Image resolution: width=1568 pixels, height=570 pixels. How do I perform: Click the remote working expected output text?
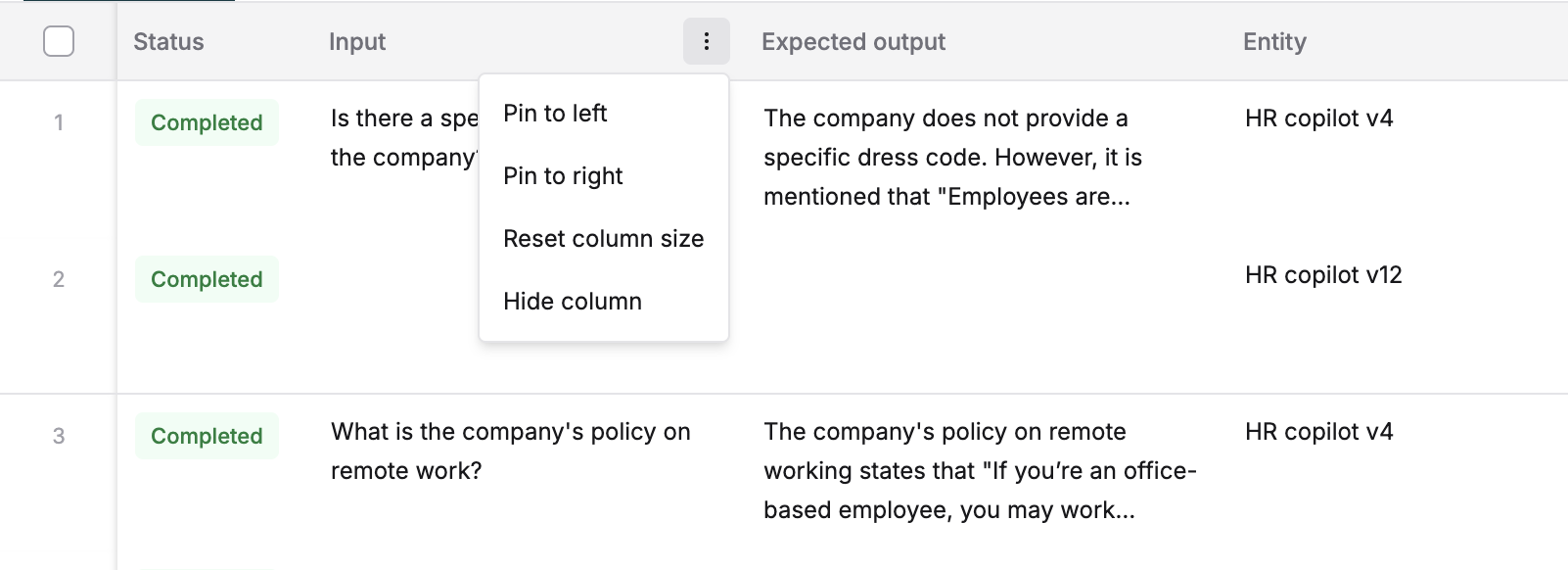coord(979,470)
